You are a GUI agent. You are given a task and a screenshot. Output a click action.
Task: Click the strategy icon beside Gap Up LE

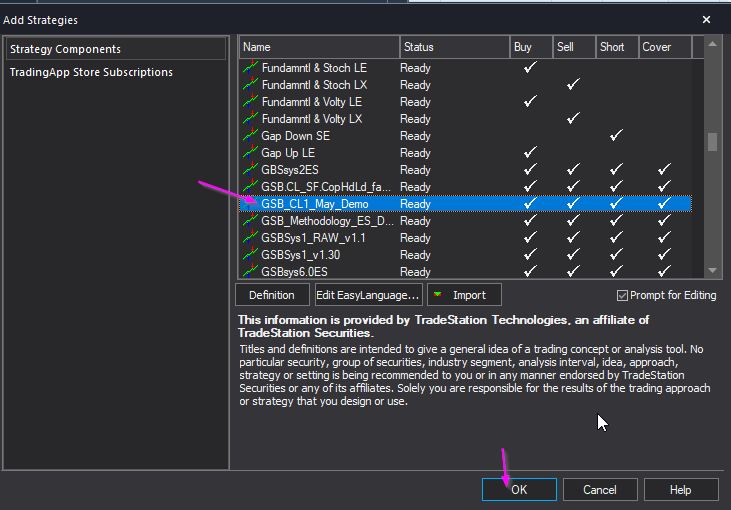point(250,153)
